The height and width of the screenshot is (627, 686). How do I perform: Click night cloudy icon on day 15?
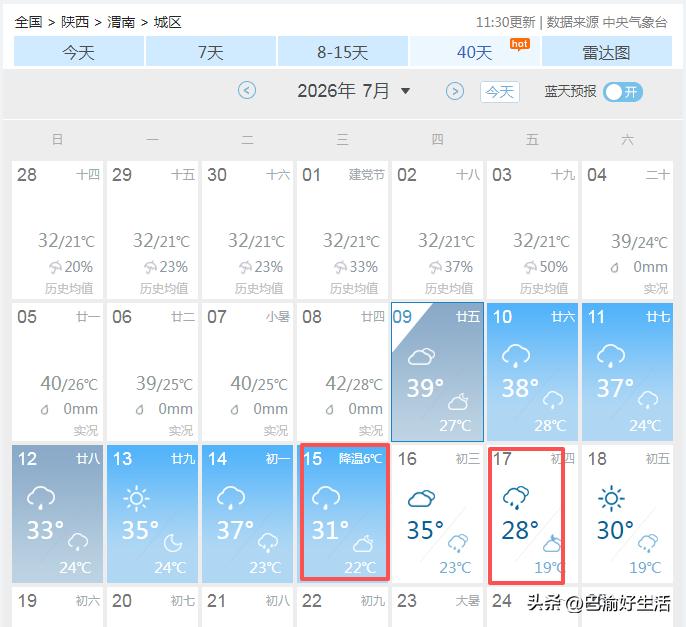[x=363, y=543]
